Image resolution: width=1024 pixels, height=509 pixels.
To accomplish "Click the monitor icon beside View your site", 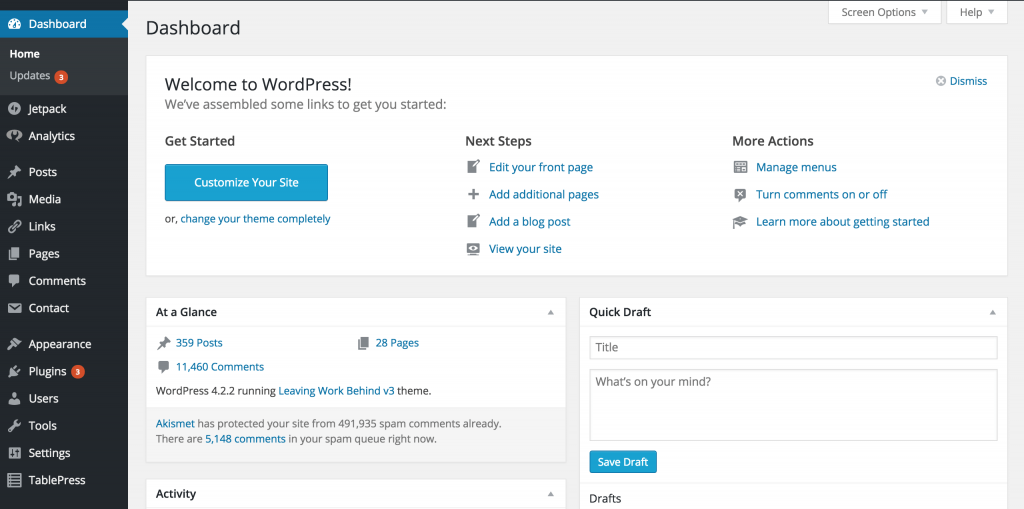I will tap(473, 249).
